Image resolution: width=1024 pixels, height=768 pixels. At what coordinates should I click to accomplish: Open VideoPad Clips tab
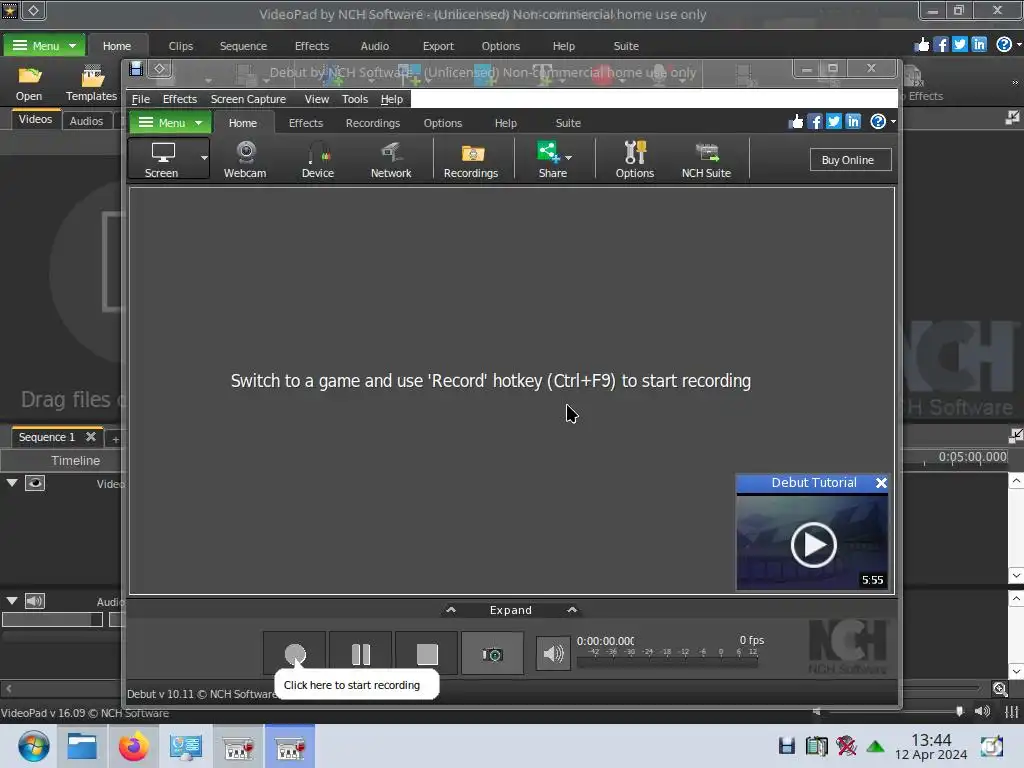tap(181, 46)
